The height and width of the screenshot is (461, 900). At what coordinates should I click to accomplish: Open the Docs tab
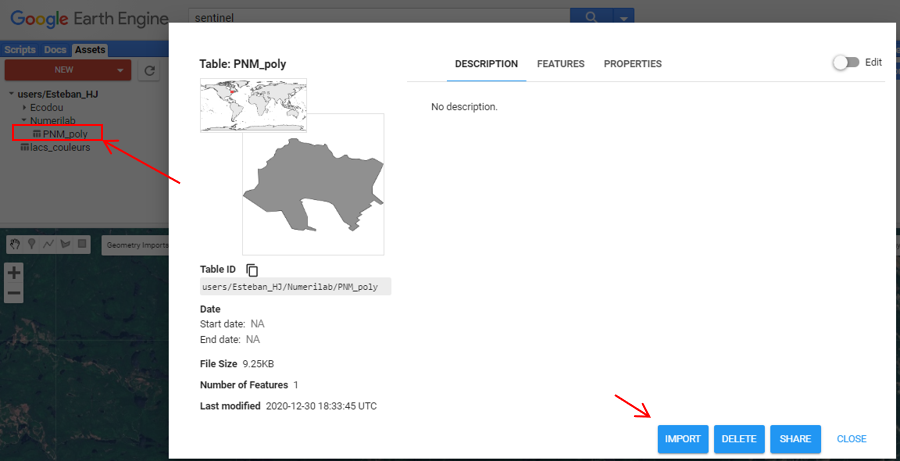[x=56, y=50]
